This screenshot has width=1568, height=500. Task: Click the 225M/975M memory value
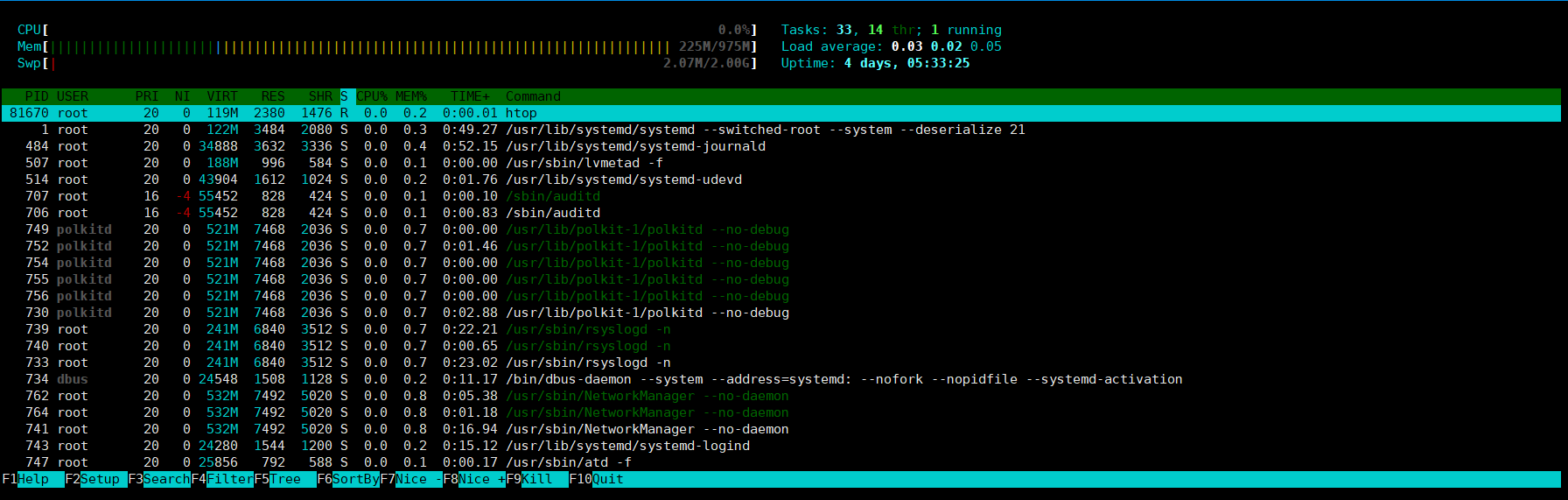714,46
